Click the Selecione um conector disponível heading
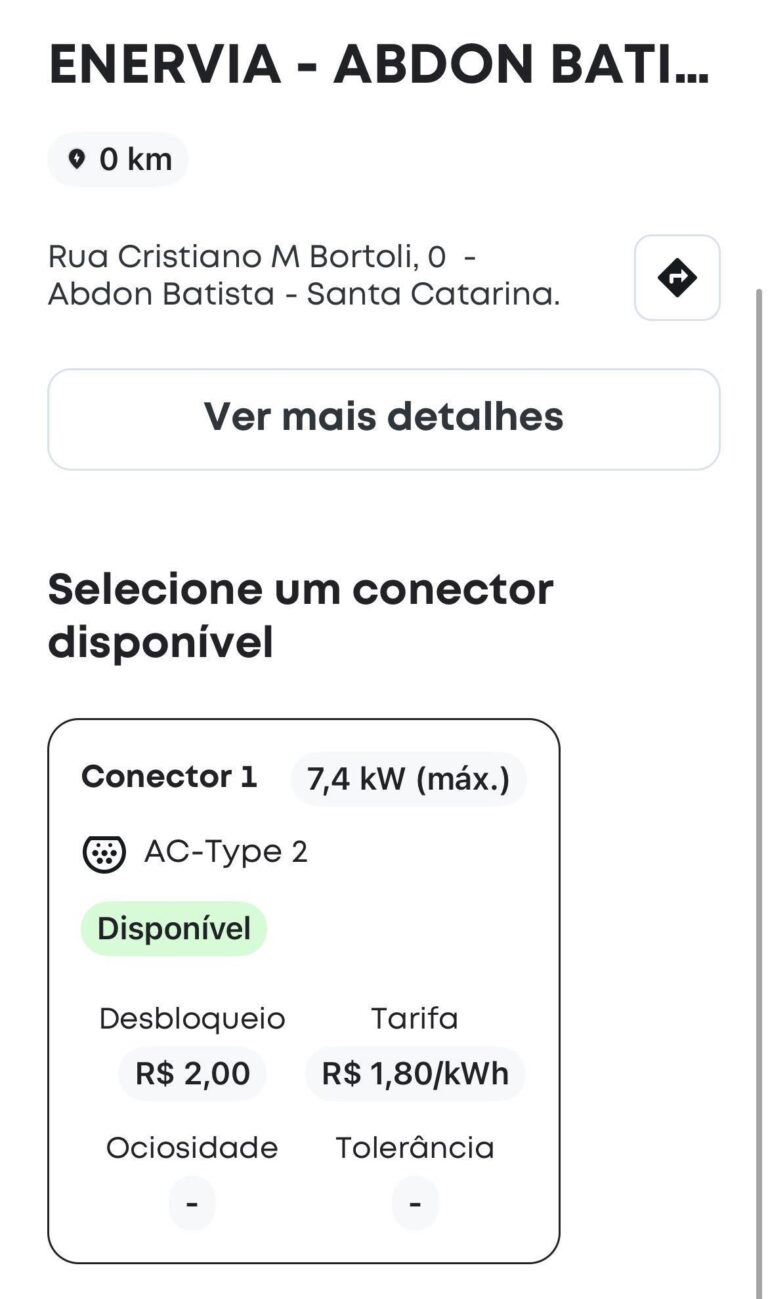The height and width of the screenshot is (1299, 768). click(x=300, y=616)
